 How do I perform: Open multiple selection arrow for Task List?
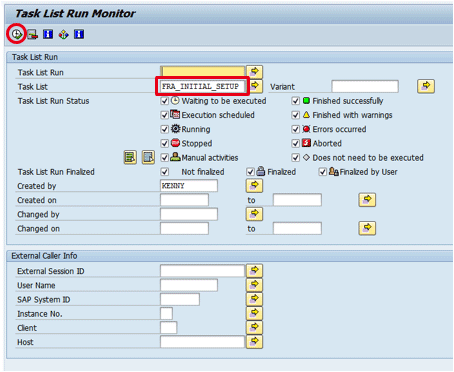pyautogui.click(x=256, y=86)
